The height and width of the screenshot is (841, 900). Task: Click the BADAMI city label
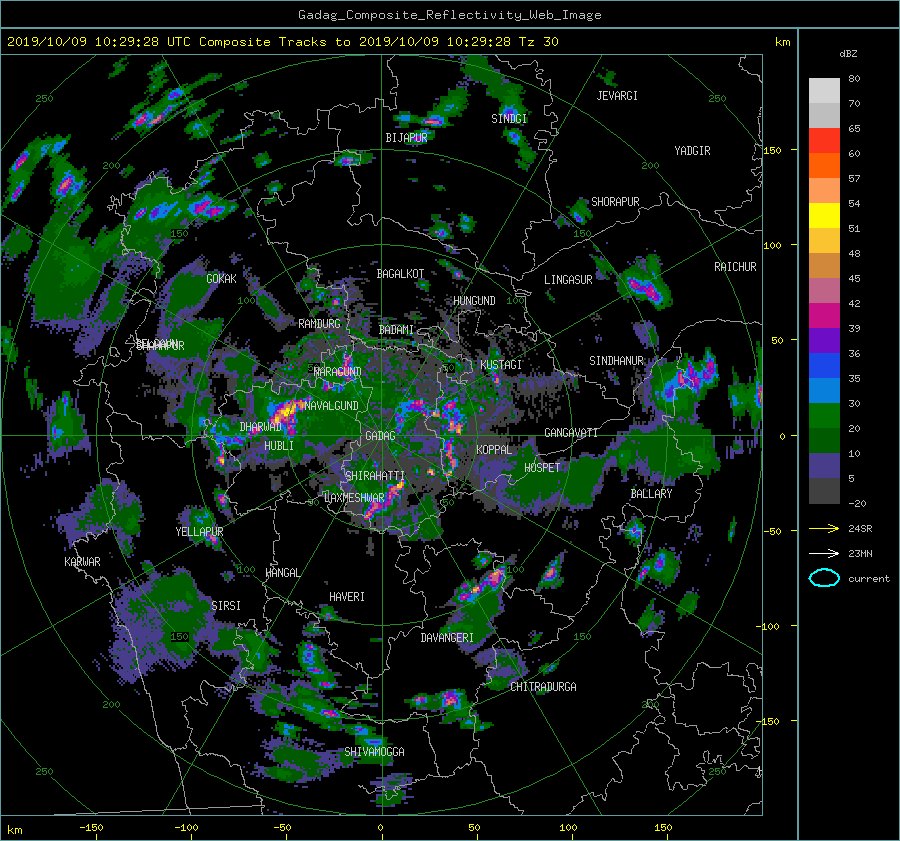(396, 330)
